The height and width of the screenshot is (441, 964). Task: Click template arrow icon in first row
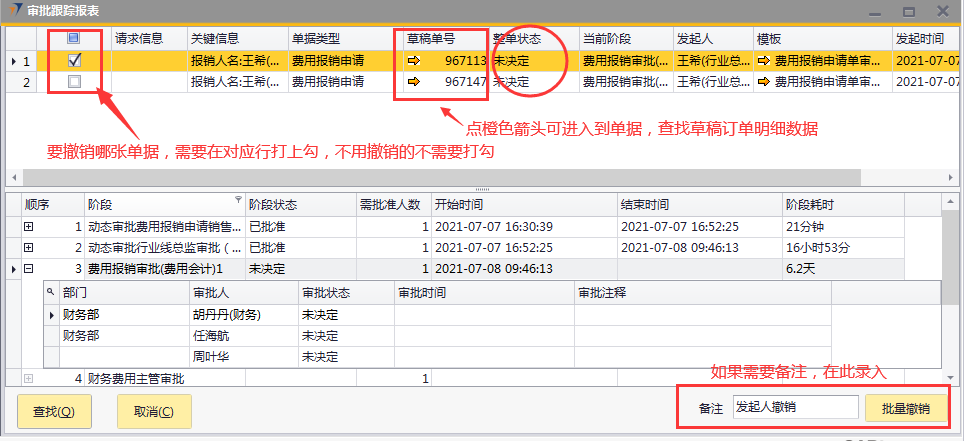point(765,61)
